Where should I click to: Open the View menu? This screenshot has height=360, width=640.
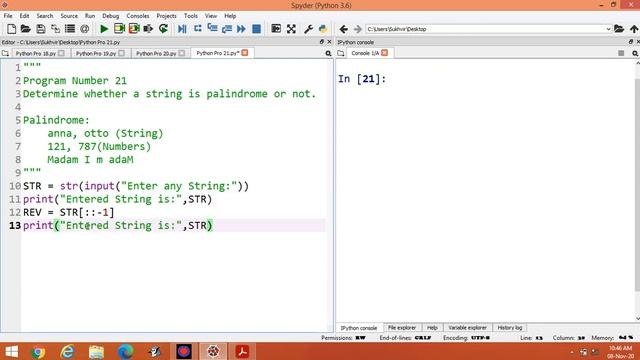pos(211,16)
